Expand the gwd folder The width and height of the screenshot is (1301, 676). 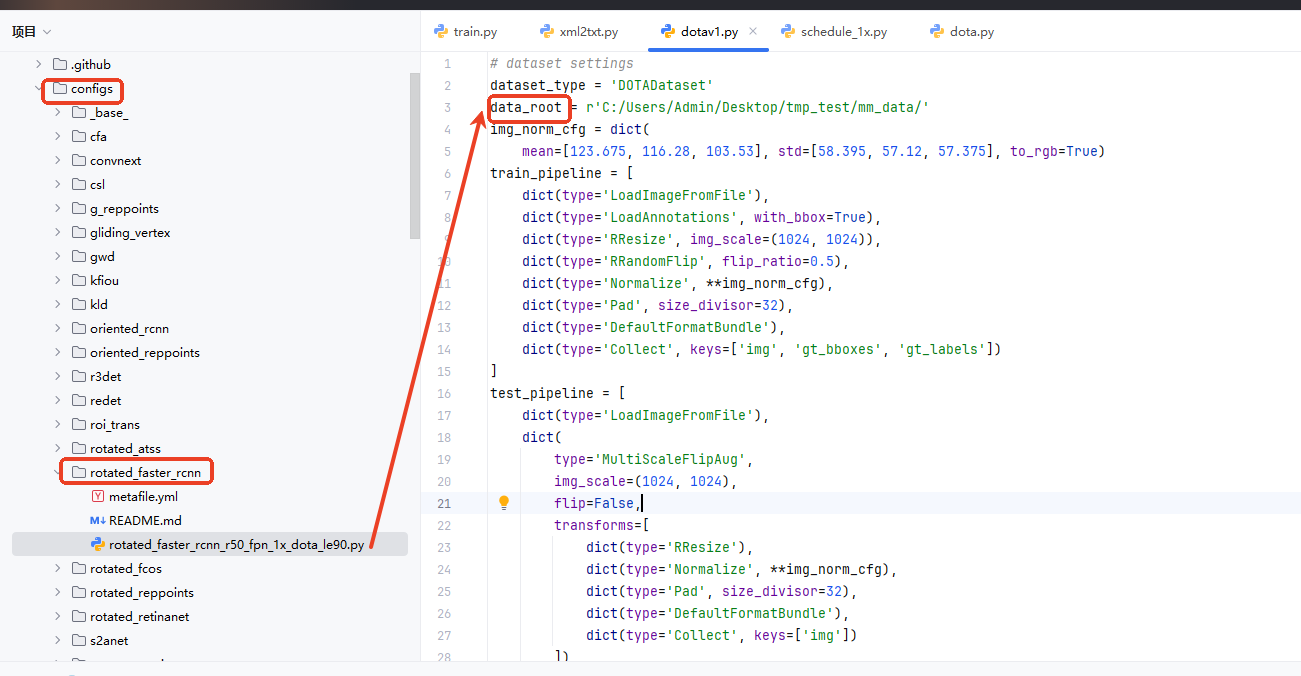(58, 256)
